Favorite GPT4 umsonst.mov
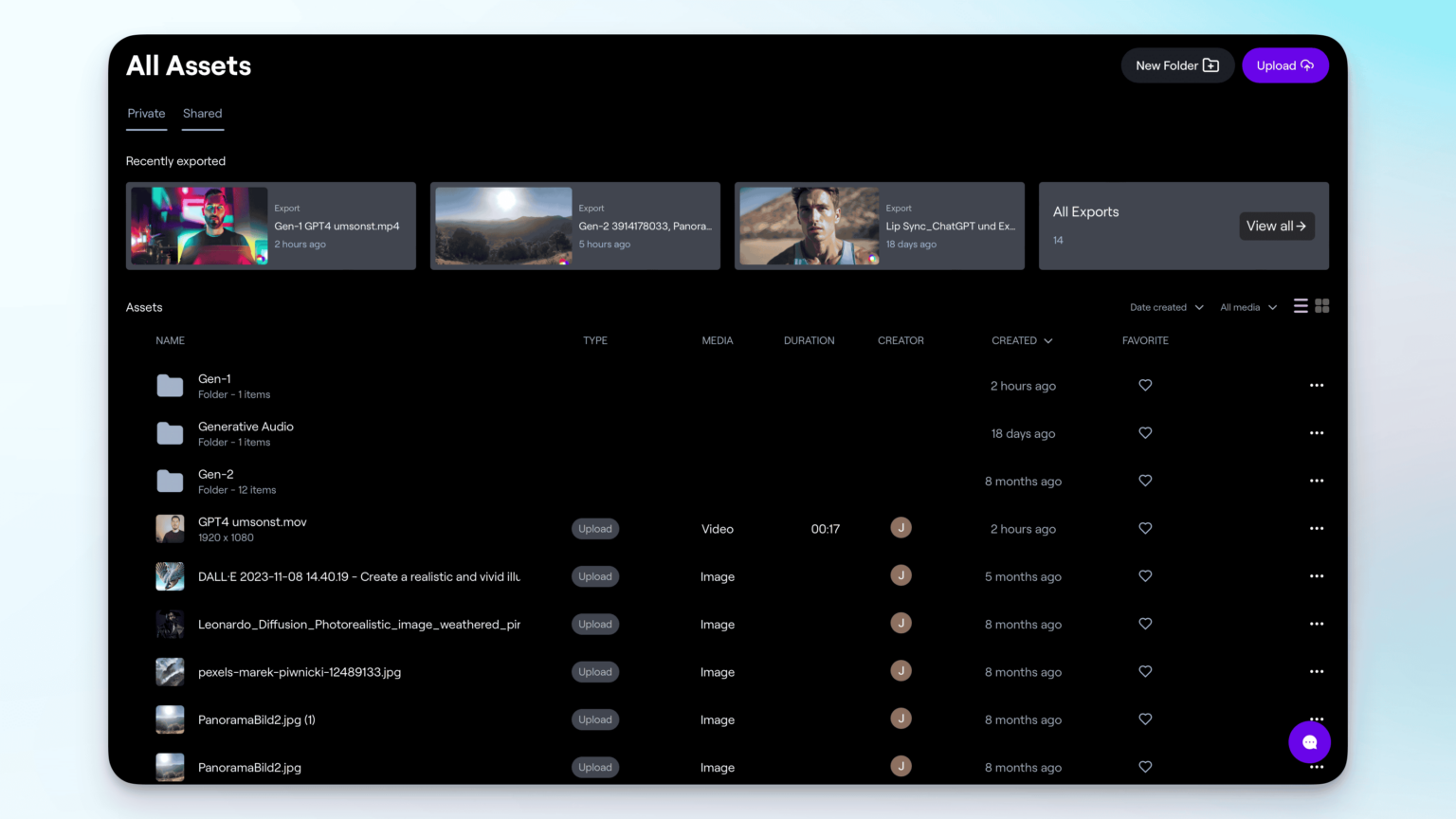The height and width of the screenshot is (819, 1456). pos(1145,528)
